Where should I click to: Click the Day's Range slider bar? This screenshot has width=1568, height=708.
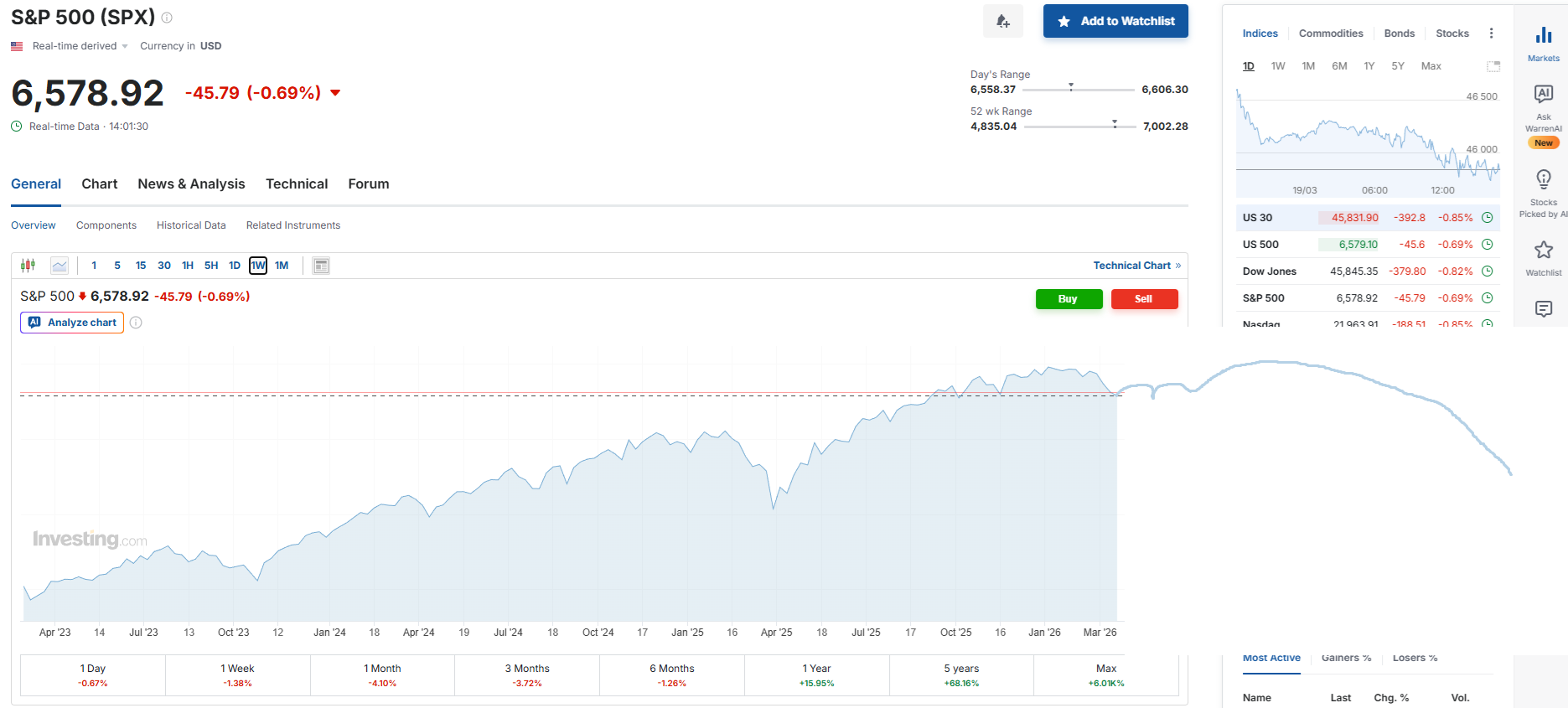[1079, 89]
